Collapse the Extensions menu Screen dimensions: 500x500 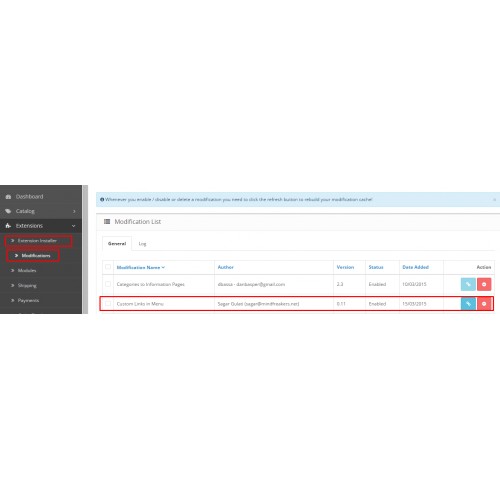(74, 226)
